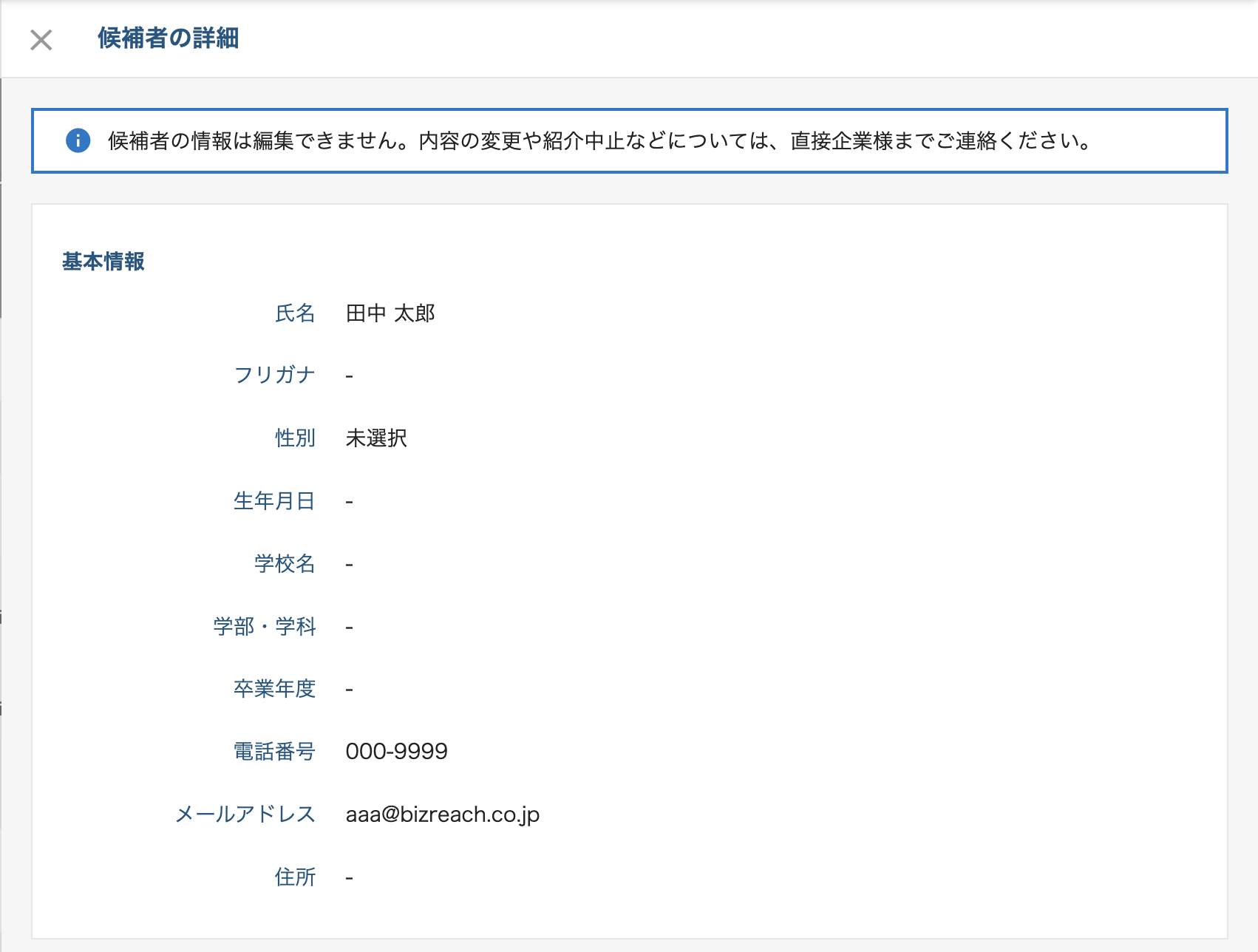Select the 性別 value 未選択
1258x952 pixels.
point(377,438)
